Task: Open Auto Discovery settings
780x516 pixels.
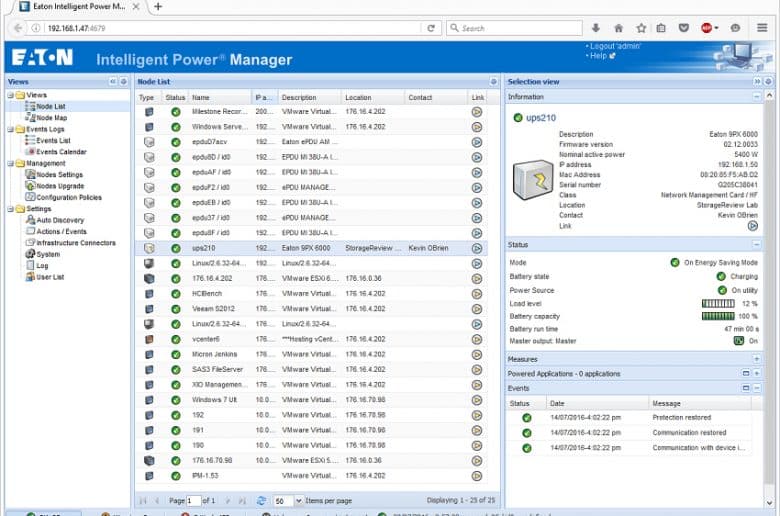Action: pyautogui.click(x=60, y=220)
